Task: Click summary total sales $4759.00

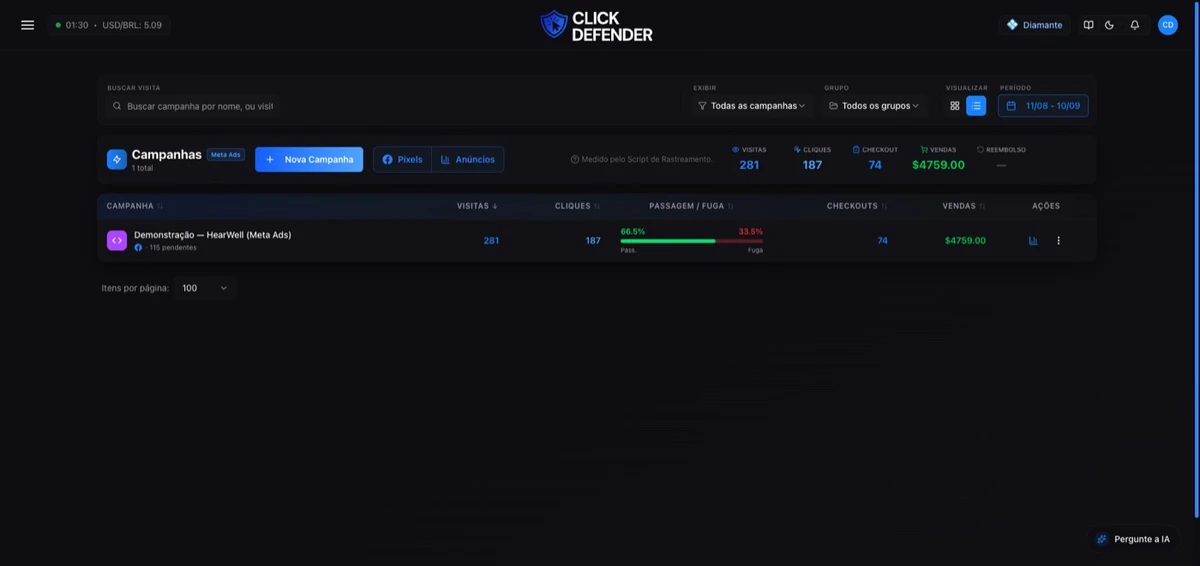Action: [938, 165]
